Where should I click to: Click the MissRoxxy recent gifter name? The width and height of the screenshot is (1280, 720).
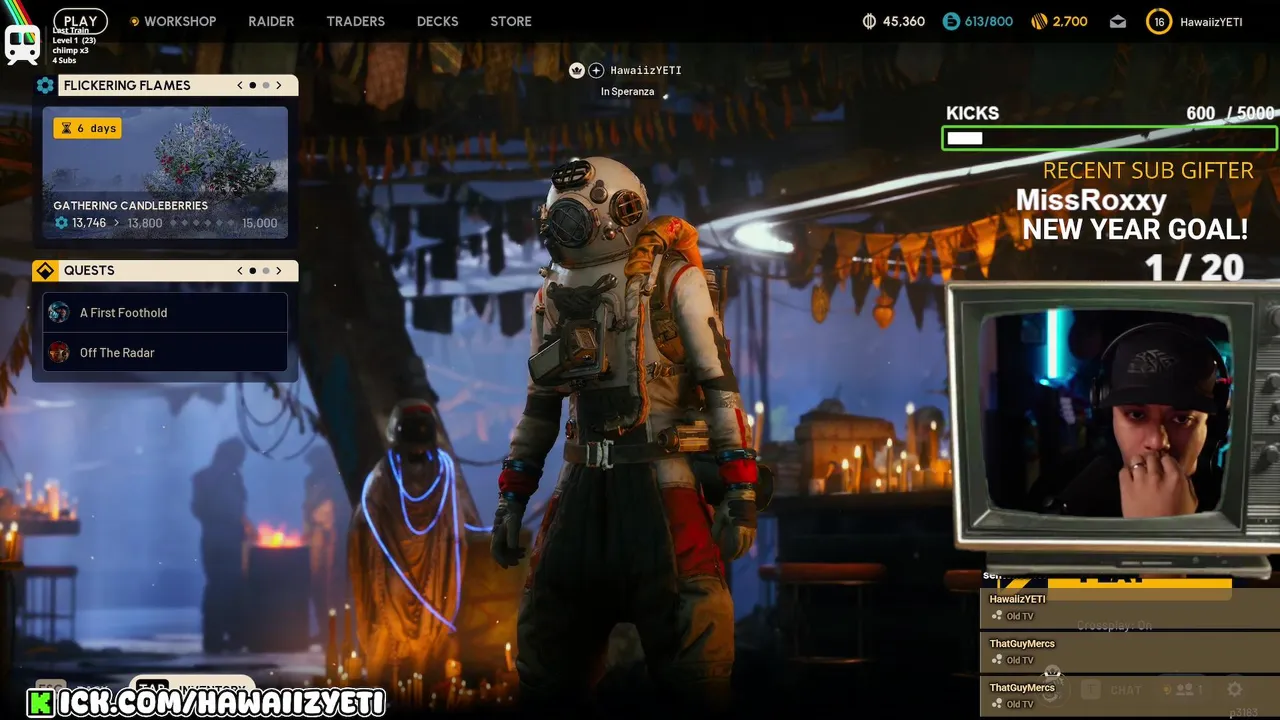pos(1091,200)
